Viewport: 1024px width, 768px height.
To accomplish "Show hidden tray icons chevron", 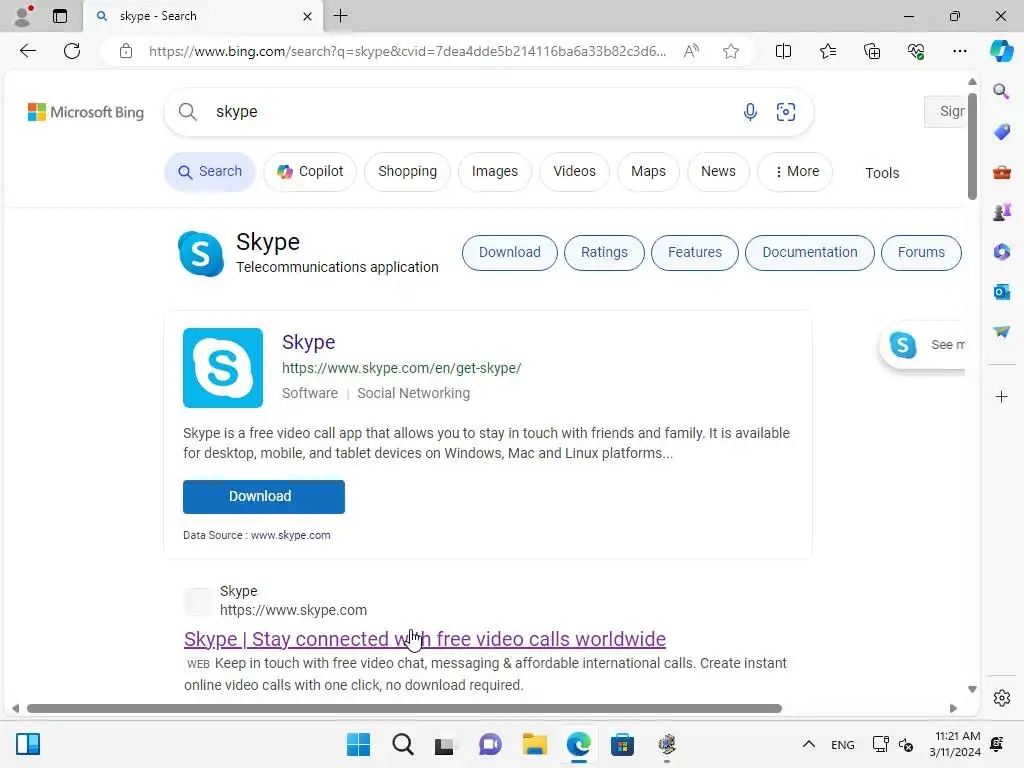I will pos(808,744).
